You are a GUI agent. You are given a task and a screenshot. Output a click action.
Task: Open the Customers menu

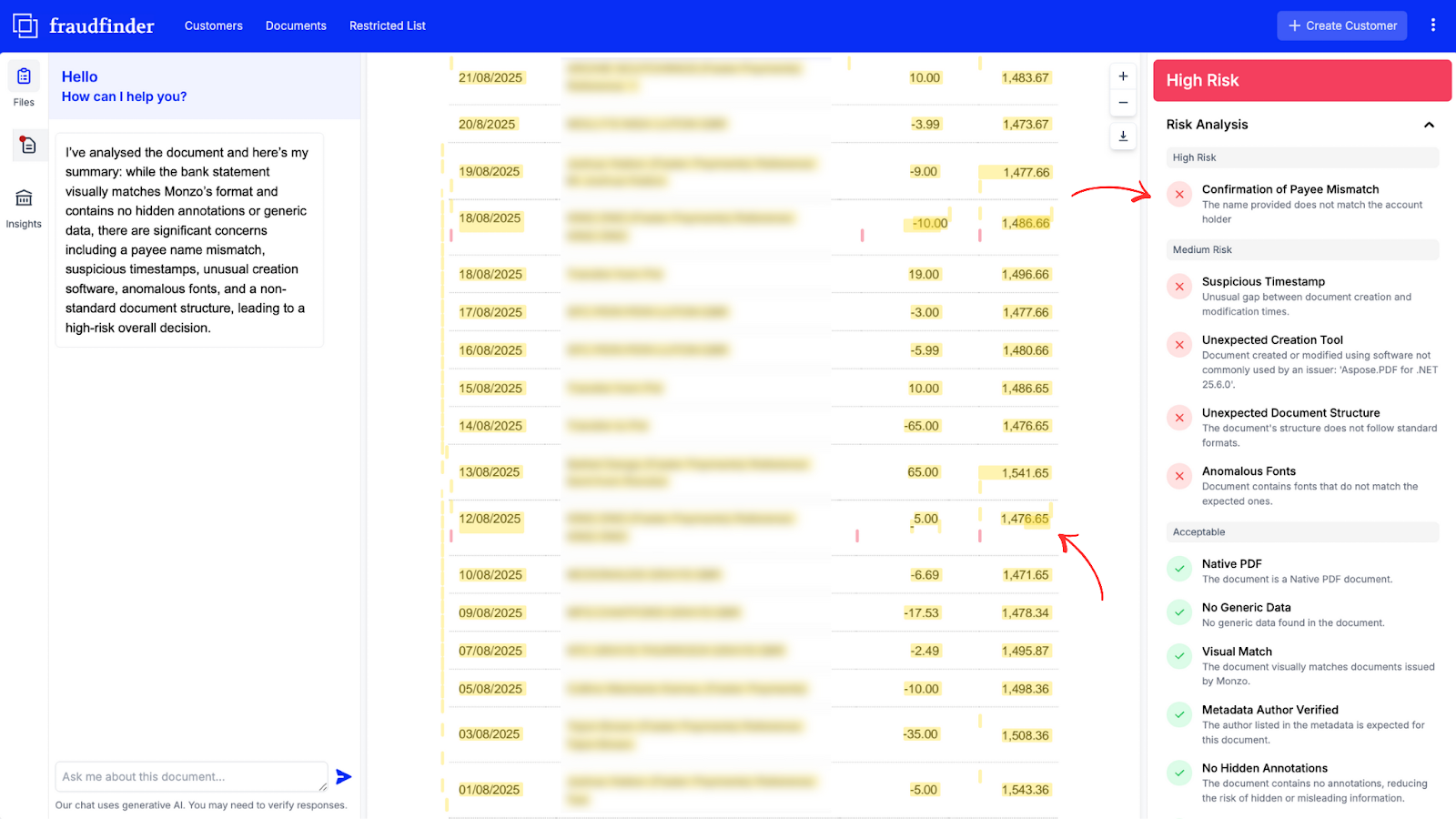pos(214,25)
